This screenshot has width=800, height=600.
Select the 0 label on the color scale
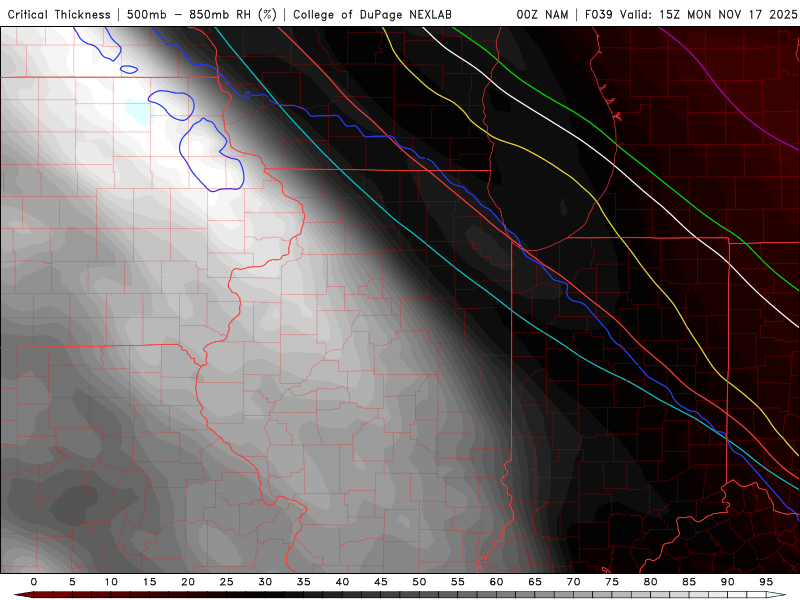coord(34,582)
